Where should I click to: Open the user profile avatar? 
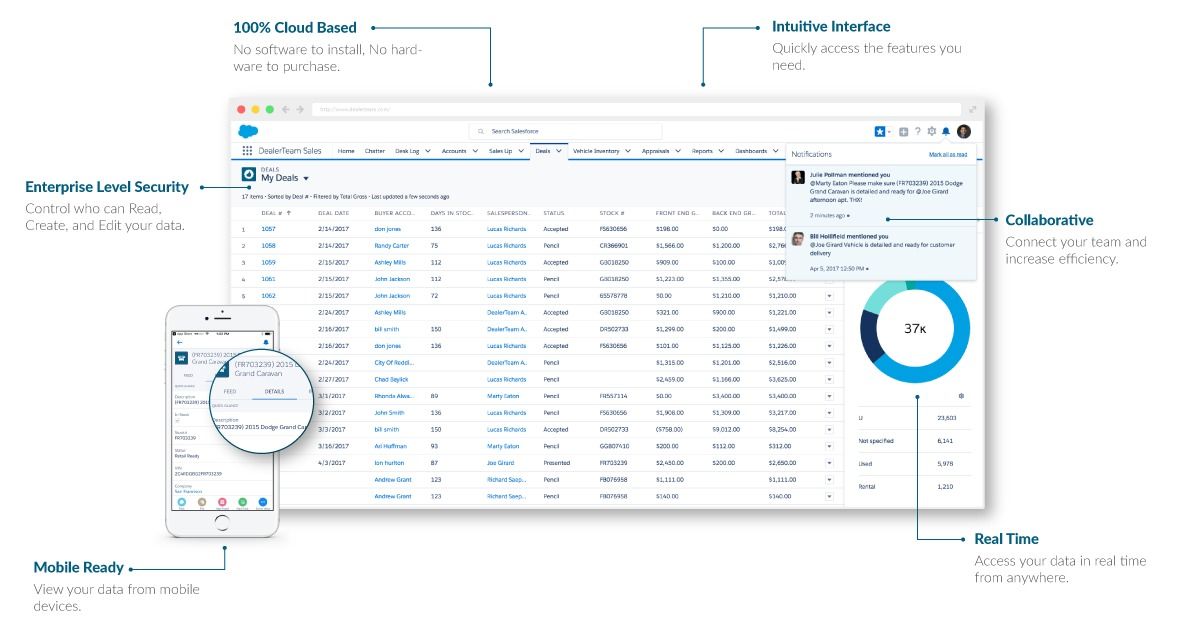pos(964,131)
